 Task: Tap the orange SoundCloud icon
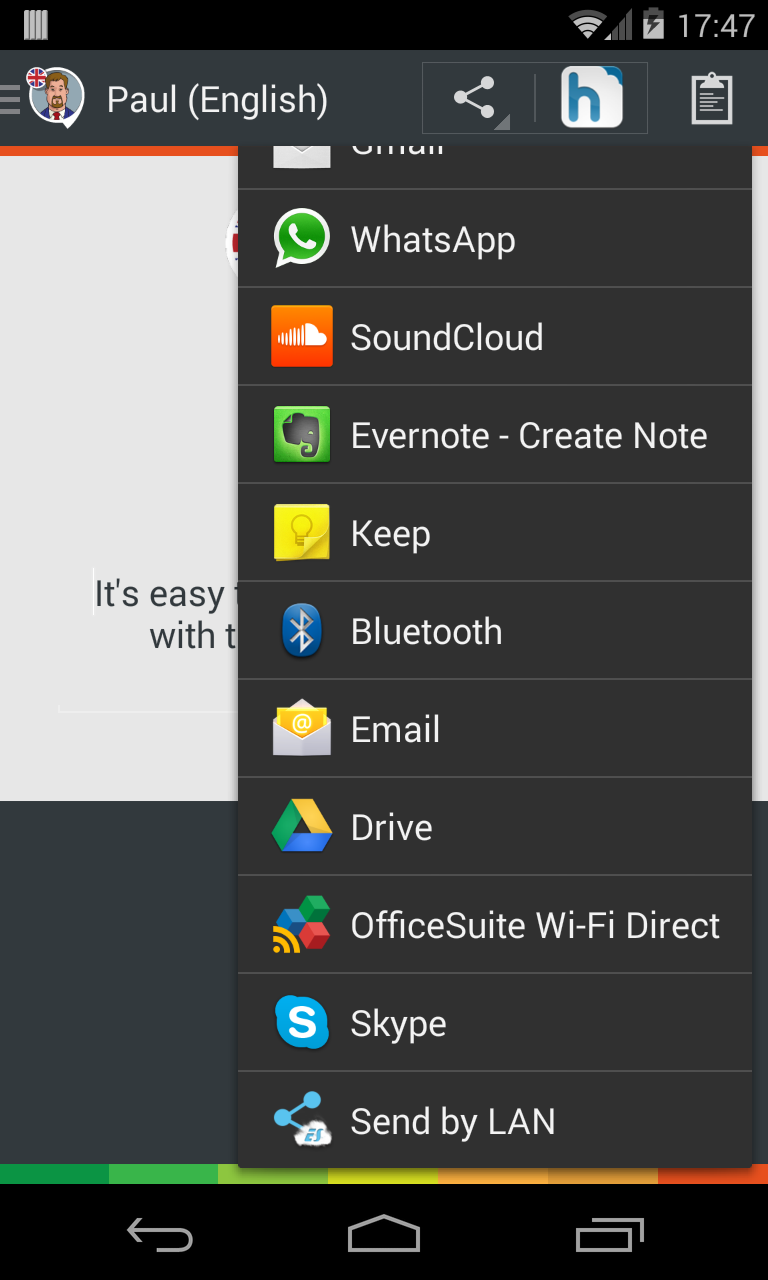click(301, 336)
